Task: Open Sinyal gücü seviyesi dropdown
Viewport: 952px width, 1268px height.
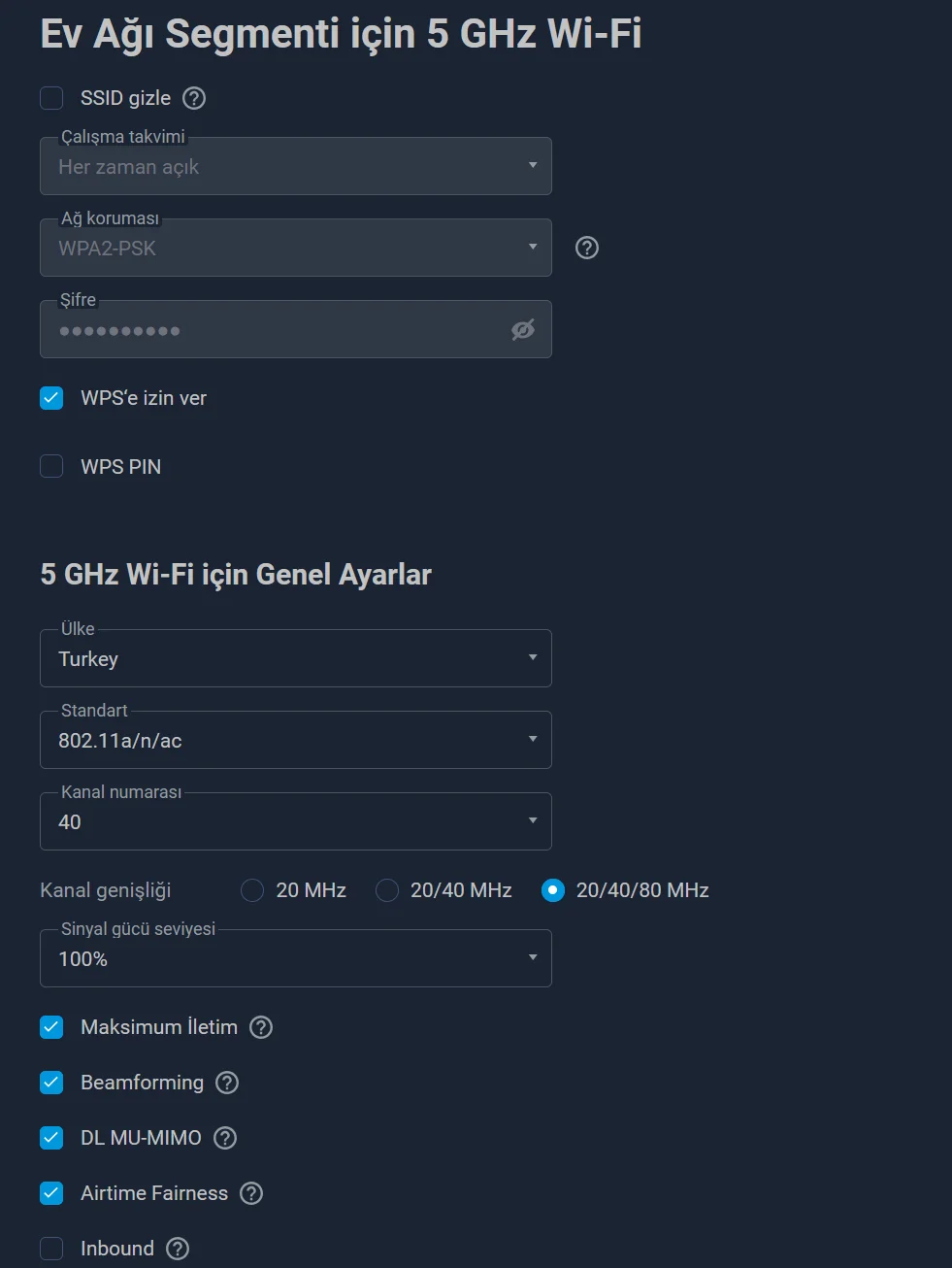Action: point(295,958)
